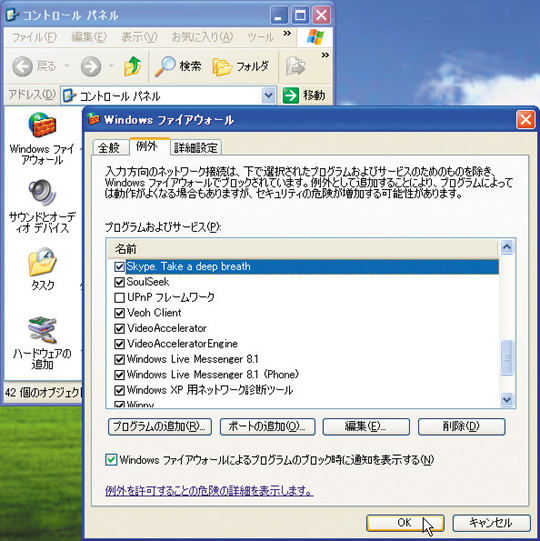
Task: Click the 検索 magnifier toolbar icon
Action: (x=165, y=66)
